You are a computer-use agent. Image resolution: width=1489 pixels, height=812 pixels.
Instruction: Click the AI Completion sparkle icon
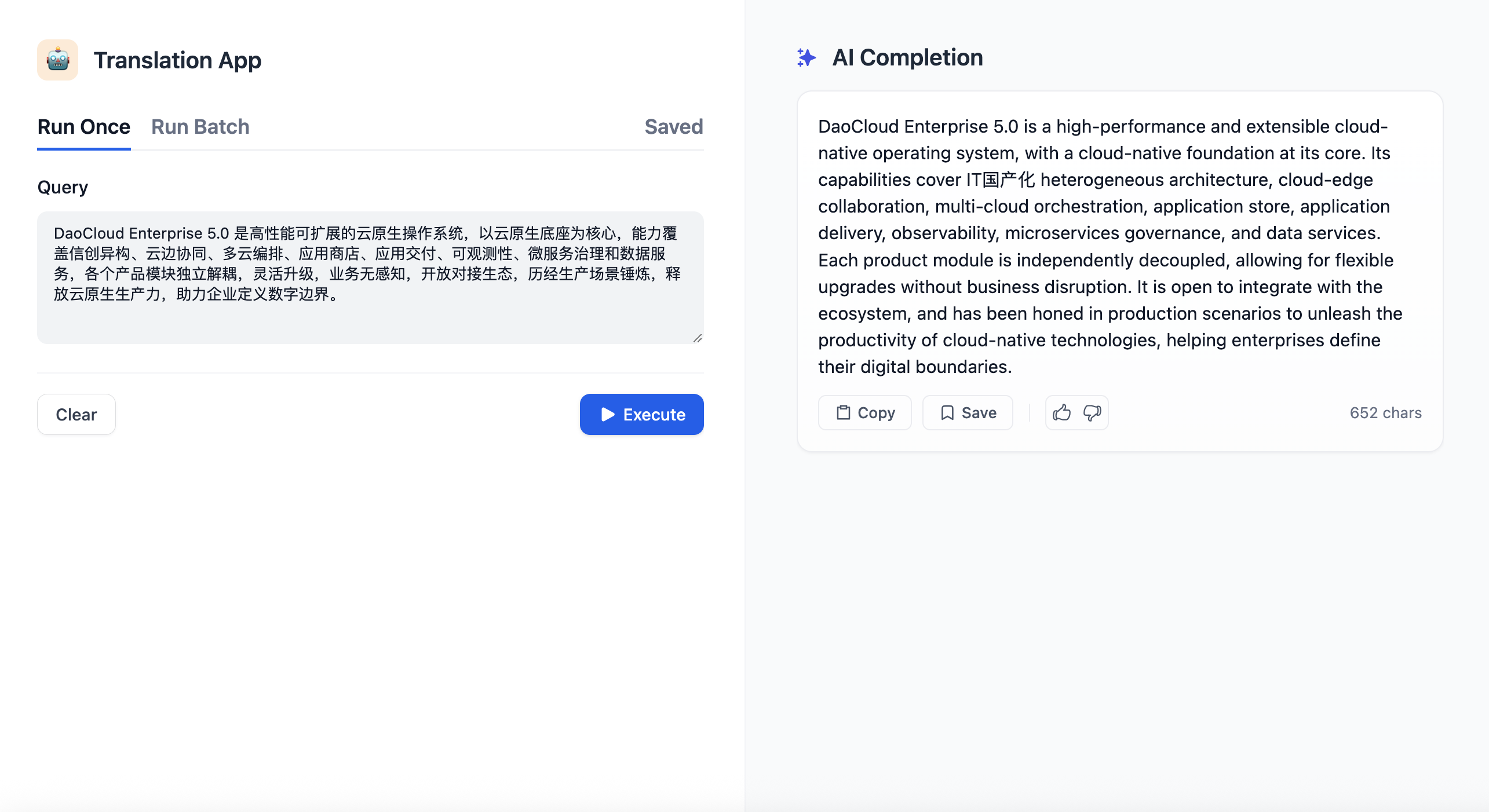[x=806, y=57]
